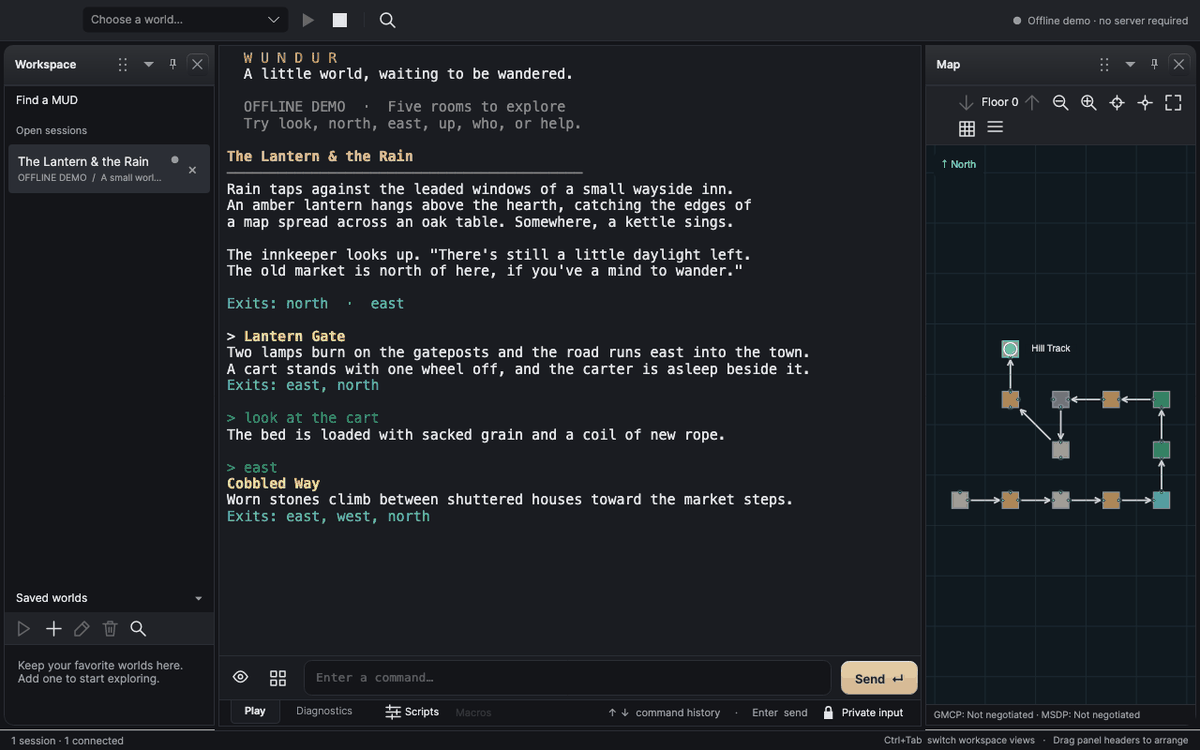Close the Workspace panel
This screenshot has height=750, width=1200.
click(x=197, y=64)
